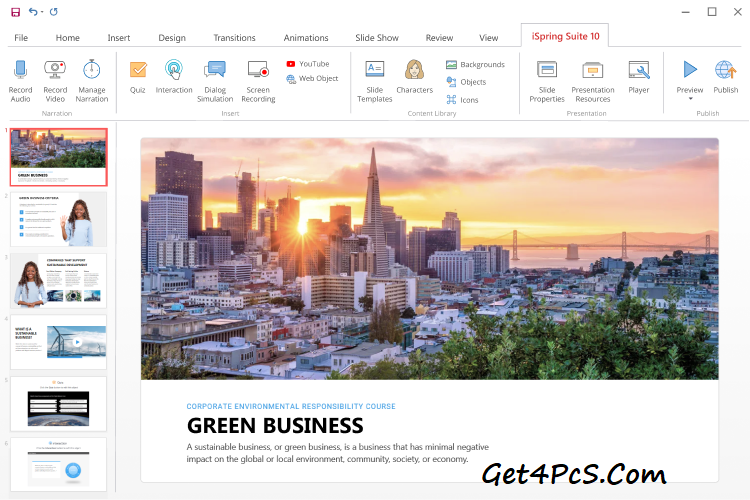
Task: Click the Record Audio microphone icon
Action: click(x=20, y=69)
